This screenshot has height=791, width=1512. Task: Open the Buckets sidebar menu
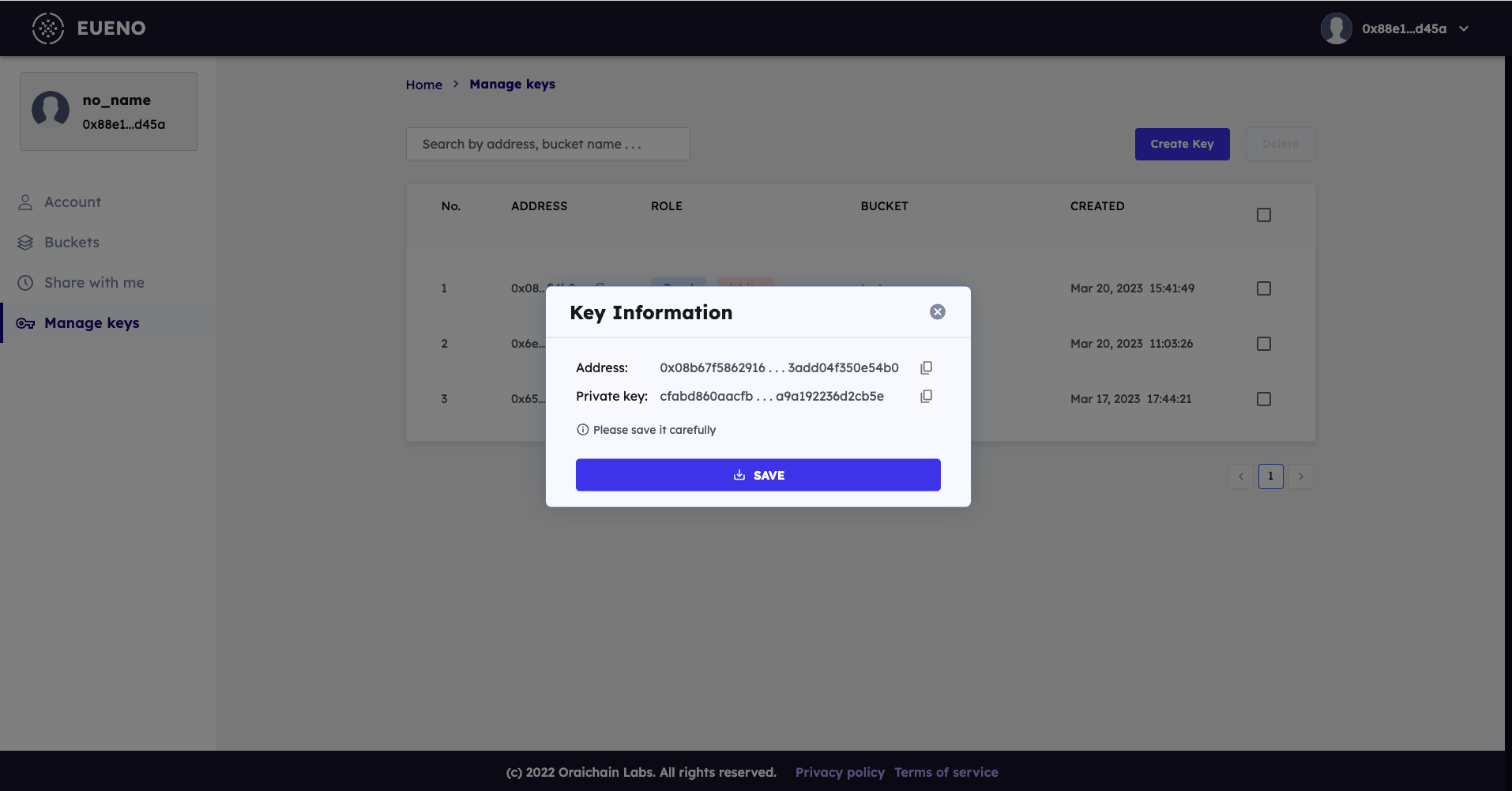72,243
